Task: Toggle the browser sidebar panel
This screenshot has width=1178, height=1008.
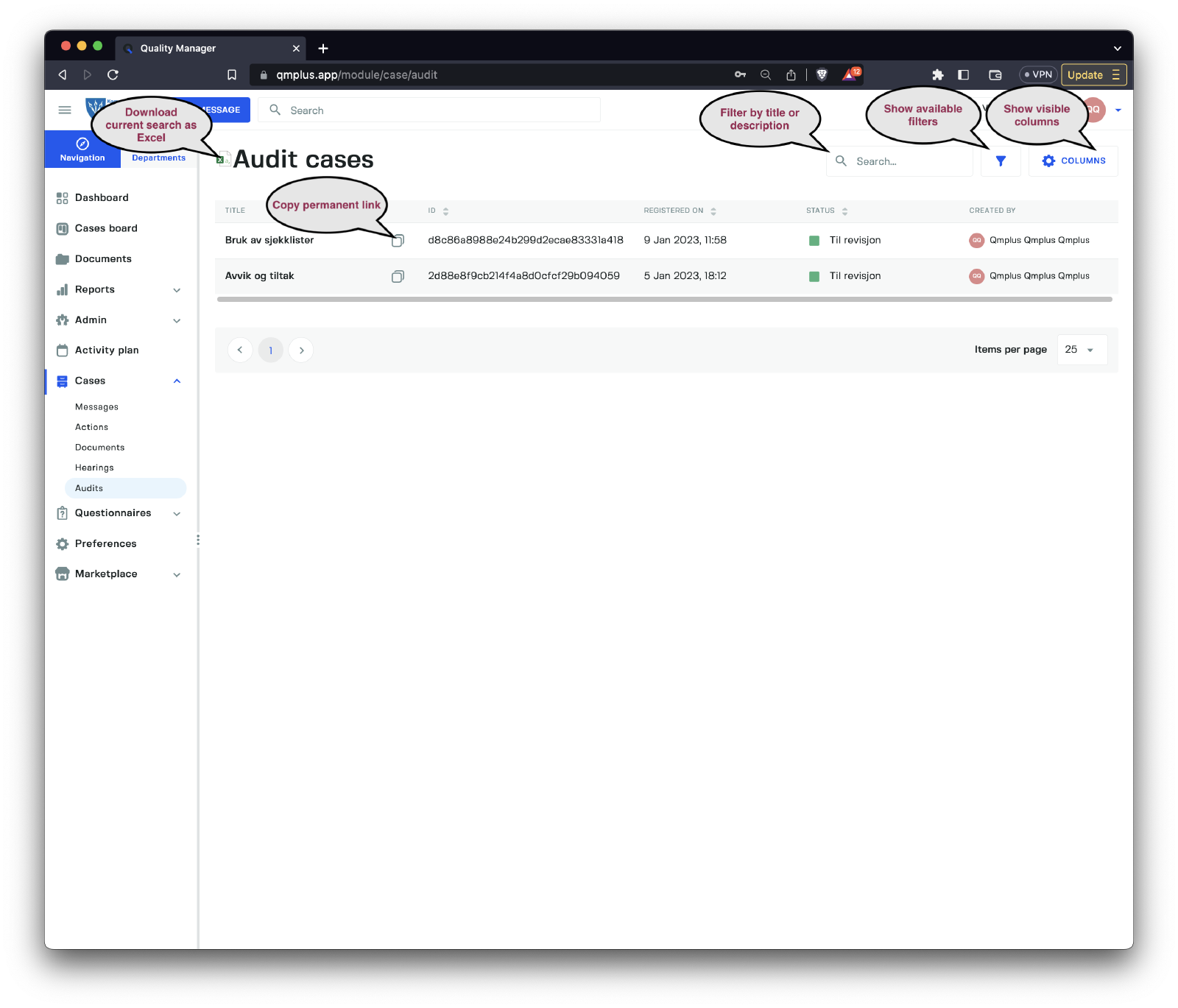Action: (963, 75)
